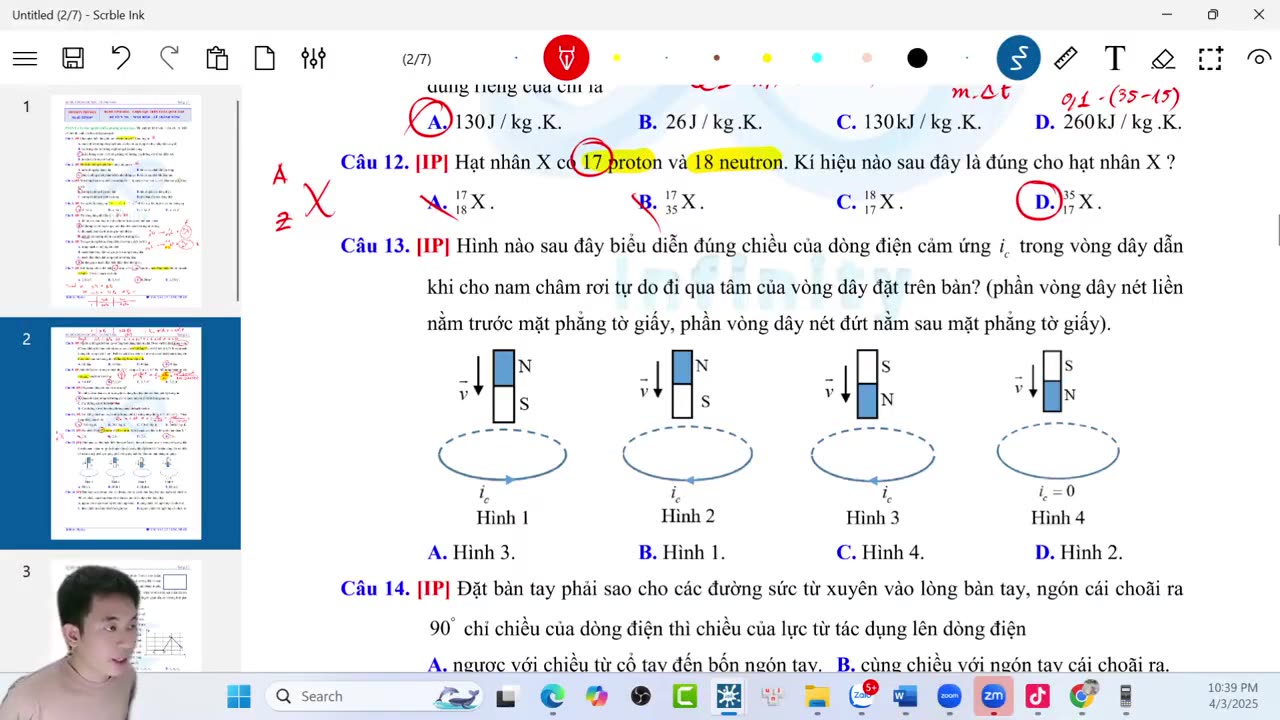
Task: Open OBS Studio from the taskbar
Action: point(641,696)
